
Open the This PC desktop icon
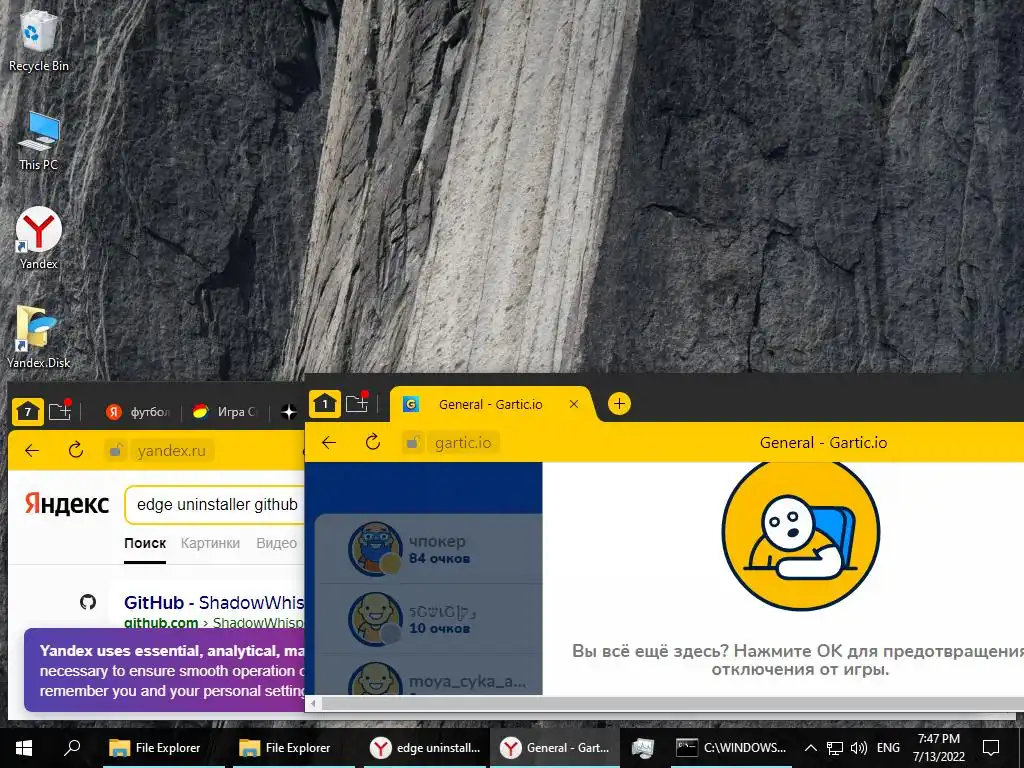[x=39, y=141]
